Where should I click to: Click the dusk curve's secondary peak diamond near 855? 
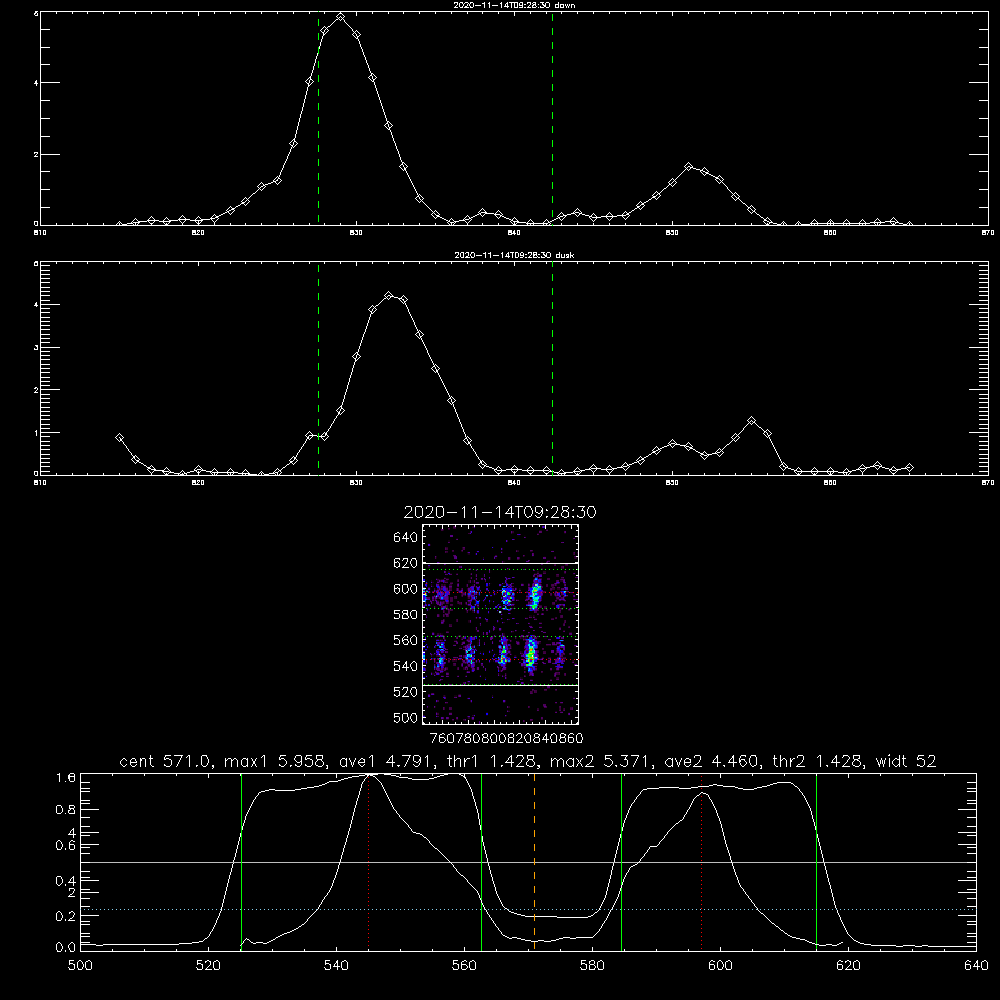pyautogui.click(x=751, y=421)
